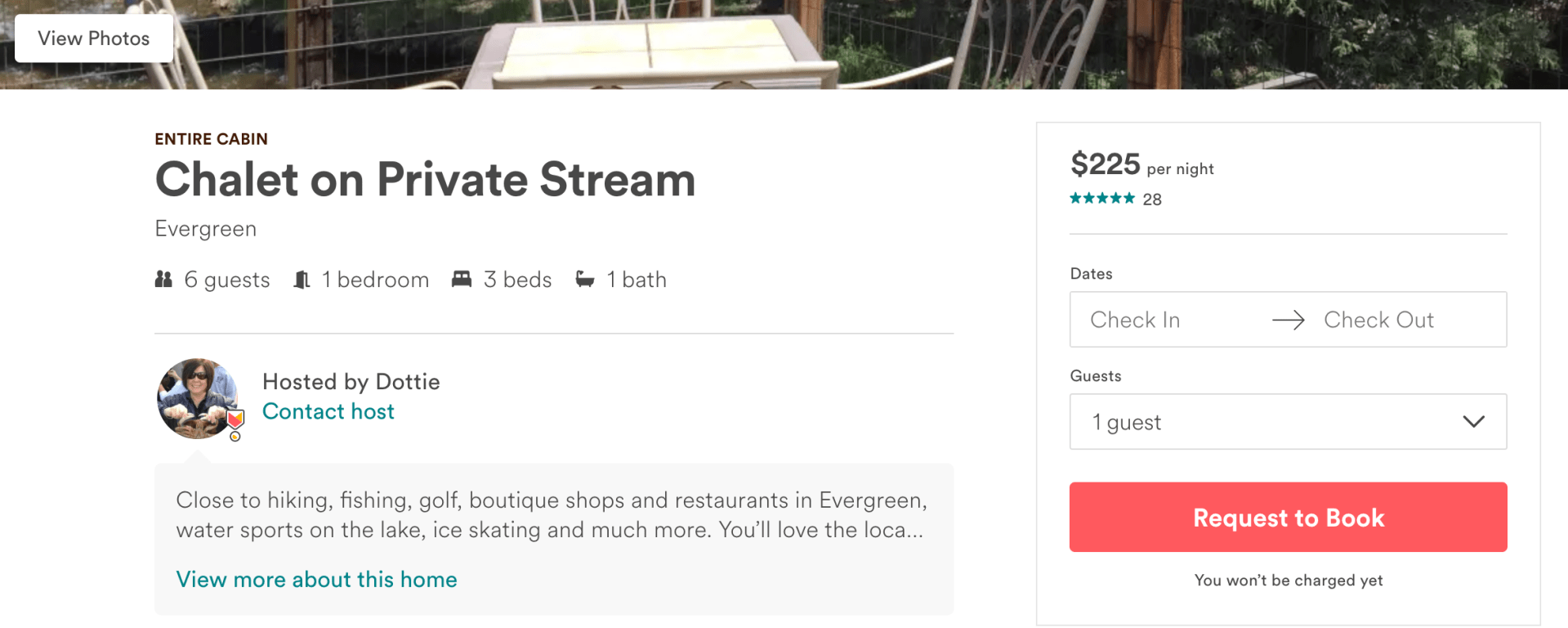Click the guests people icon
Viewport: 1568px width, 628px height.
coord(163,280)
